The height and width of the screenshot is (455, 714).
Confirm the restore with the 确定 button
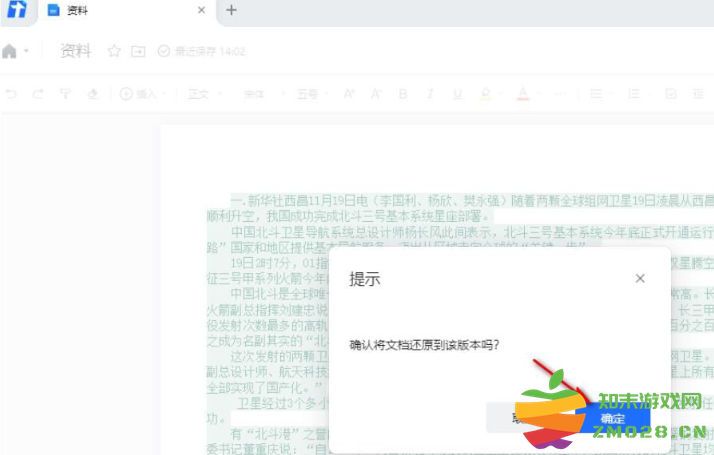pyautogui.click(x=612, y=418)
